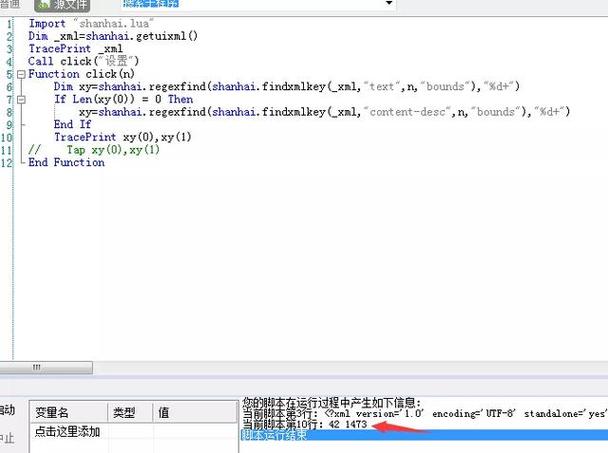Collapse the Function click(n) fold marker
Viewport: 608px width, 453px height.
tap(22, 74)
